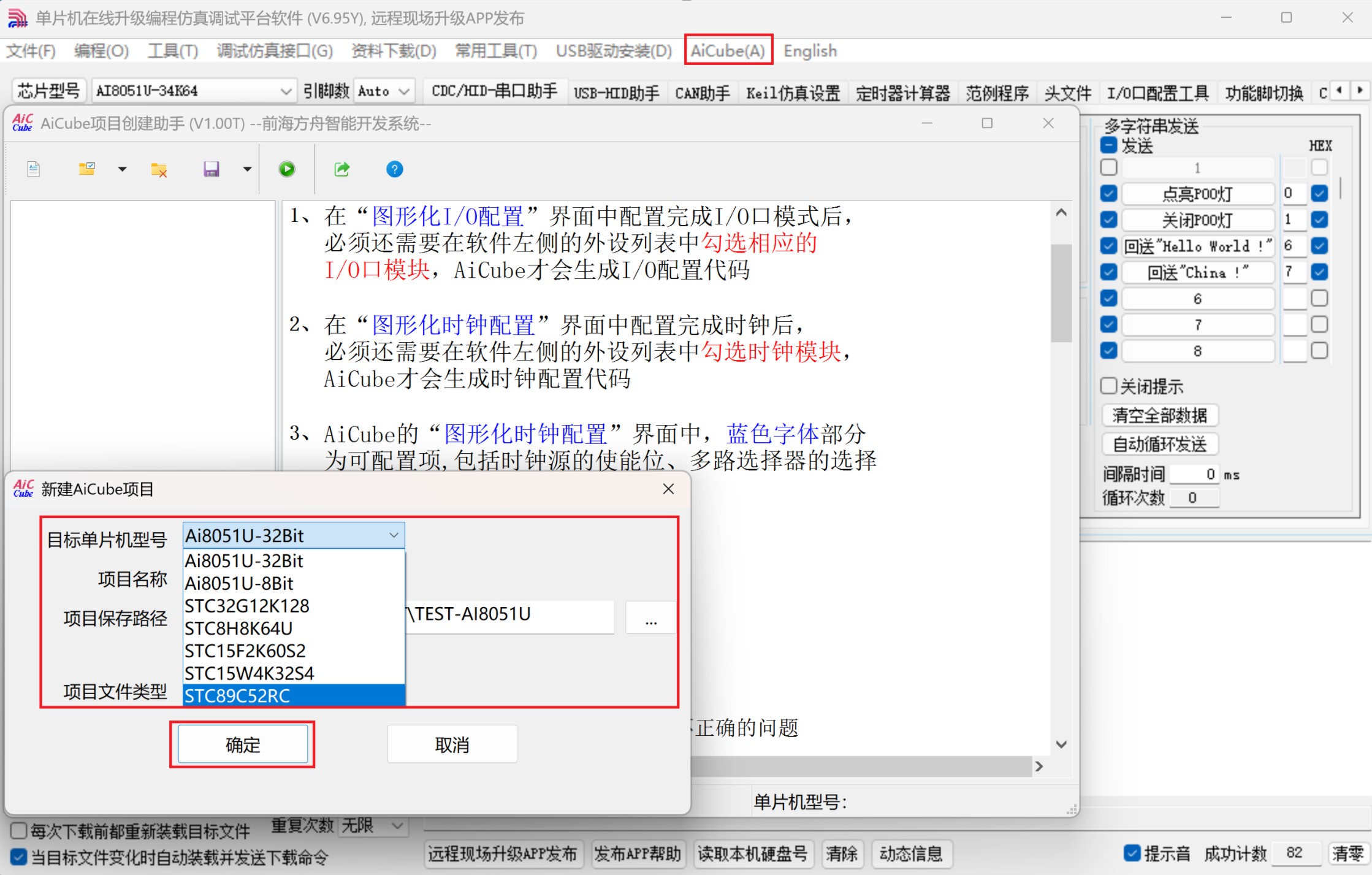The width and height of the screenshot is (1372, 875).
Task: Click 自动循环发送 button
Action: coord(1160,444)
